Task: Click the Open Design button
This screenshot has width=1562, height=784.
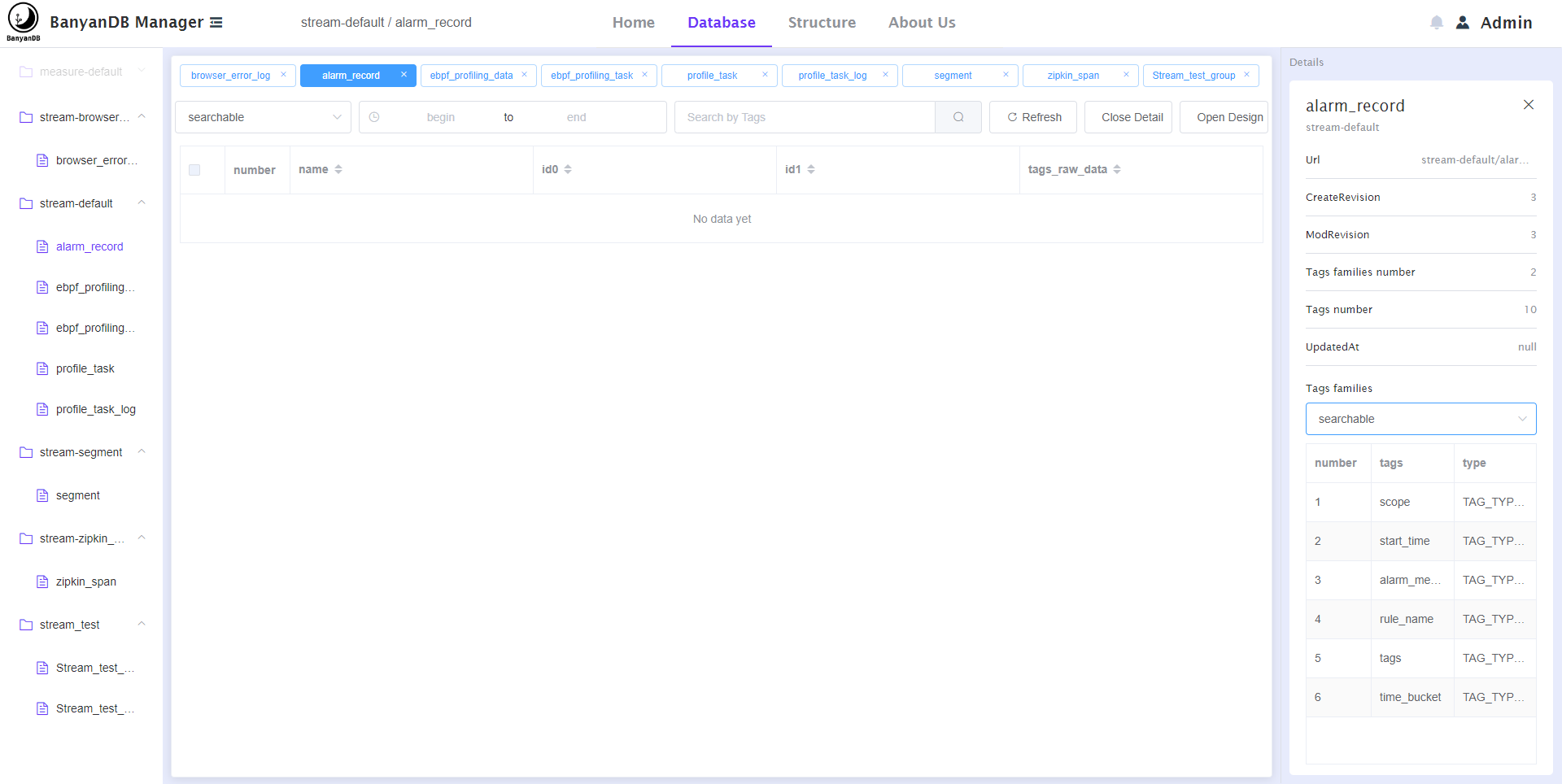Action: [x=1224, y=117]
